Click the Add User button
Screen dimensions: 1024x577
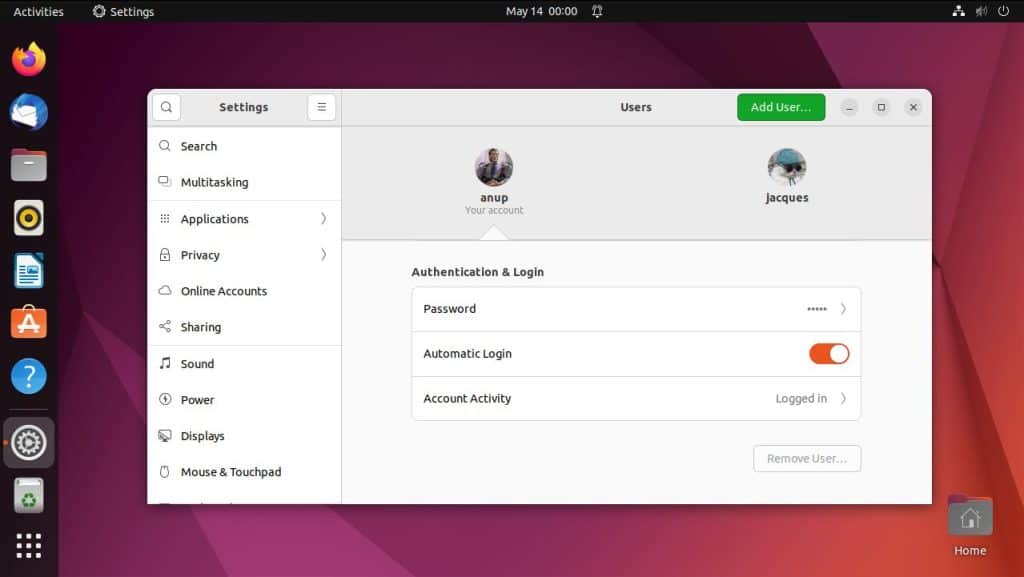781,107
